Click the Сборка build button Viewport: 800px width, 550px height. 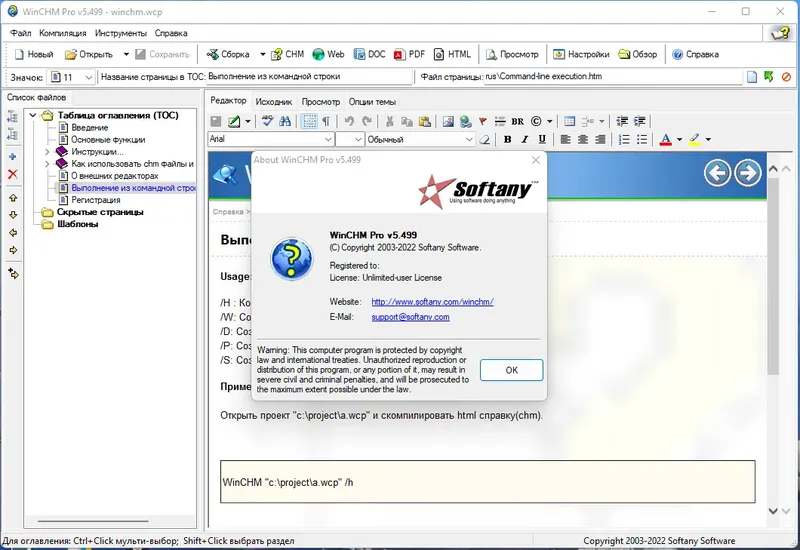(228, 54)
